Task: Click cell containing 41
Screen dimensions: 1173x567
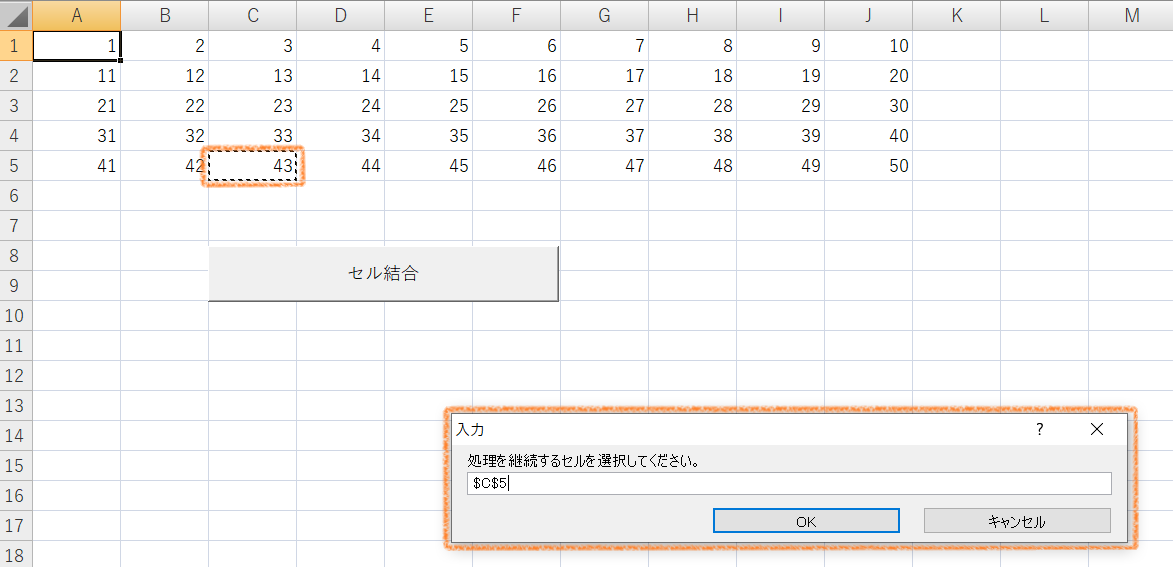Action: coord(76,165)
